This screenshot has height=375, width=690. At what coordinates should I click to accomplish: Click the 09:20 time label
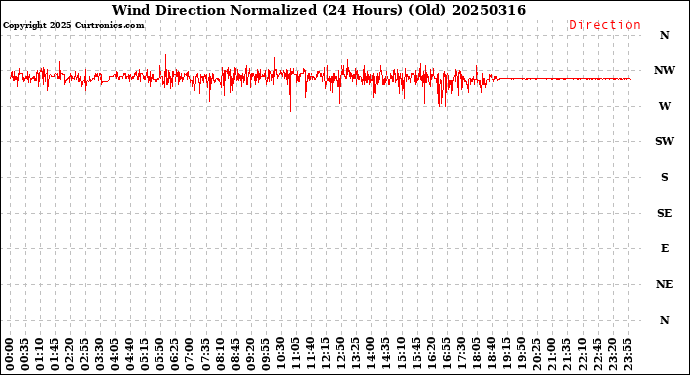(251, 354)
